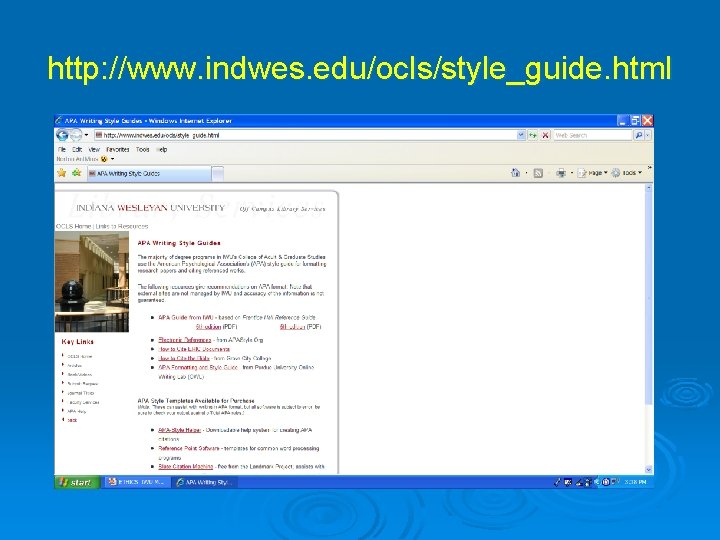Click the browser Forward arrow button

76,135
